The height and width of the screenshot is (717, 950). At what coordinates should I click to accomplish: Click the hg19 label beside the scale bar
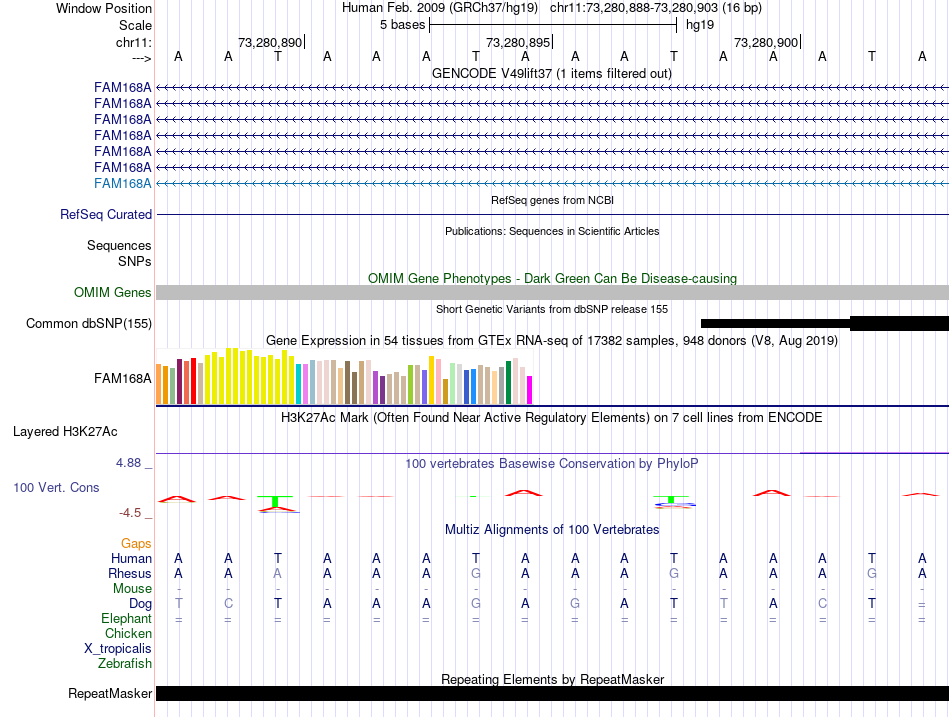700,25
